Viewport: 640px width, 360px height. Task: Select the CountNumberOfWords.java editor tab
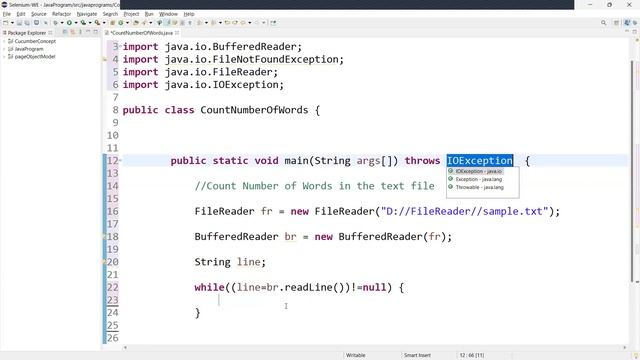(142, 33)
